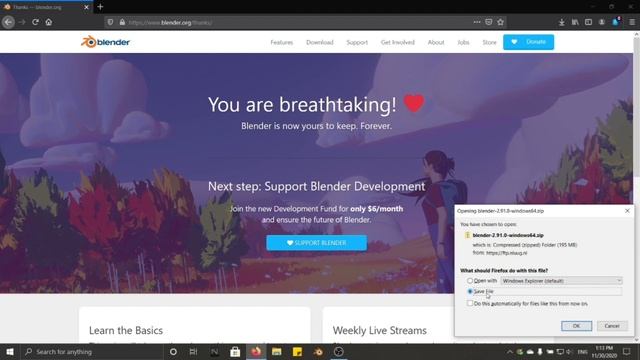Image resolution: width=640 pixels, height=360 pixels.
Task: Reload the current page
Action: pos(36,22)
